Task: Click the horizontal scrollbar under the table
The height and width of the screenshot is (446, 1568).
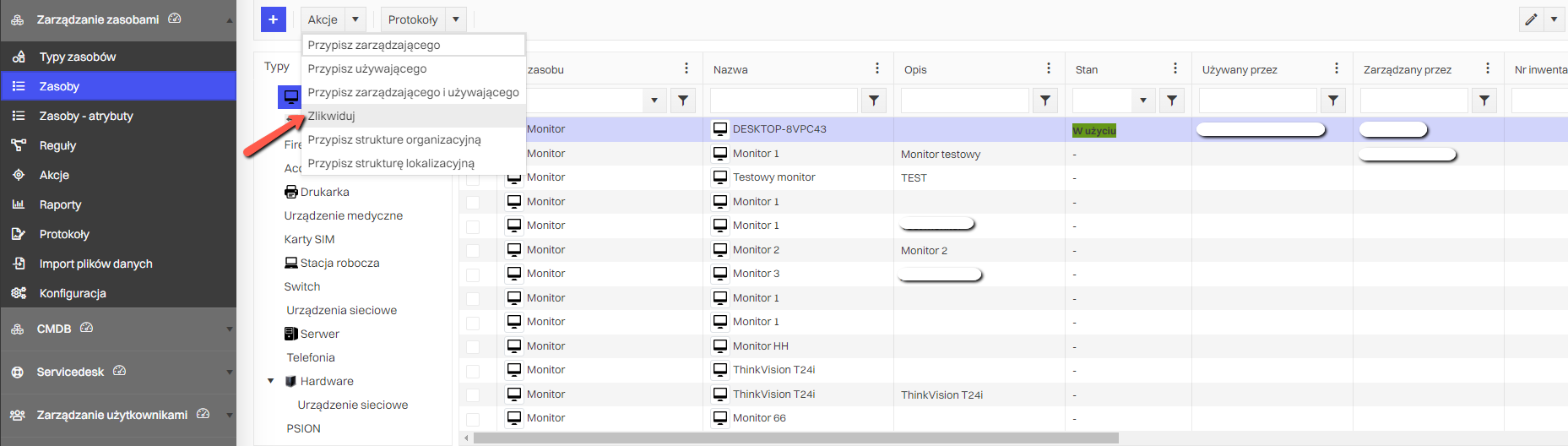Action: pos(795,438)
